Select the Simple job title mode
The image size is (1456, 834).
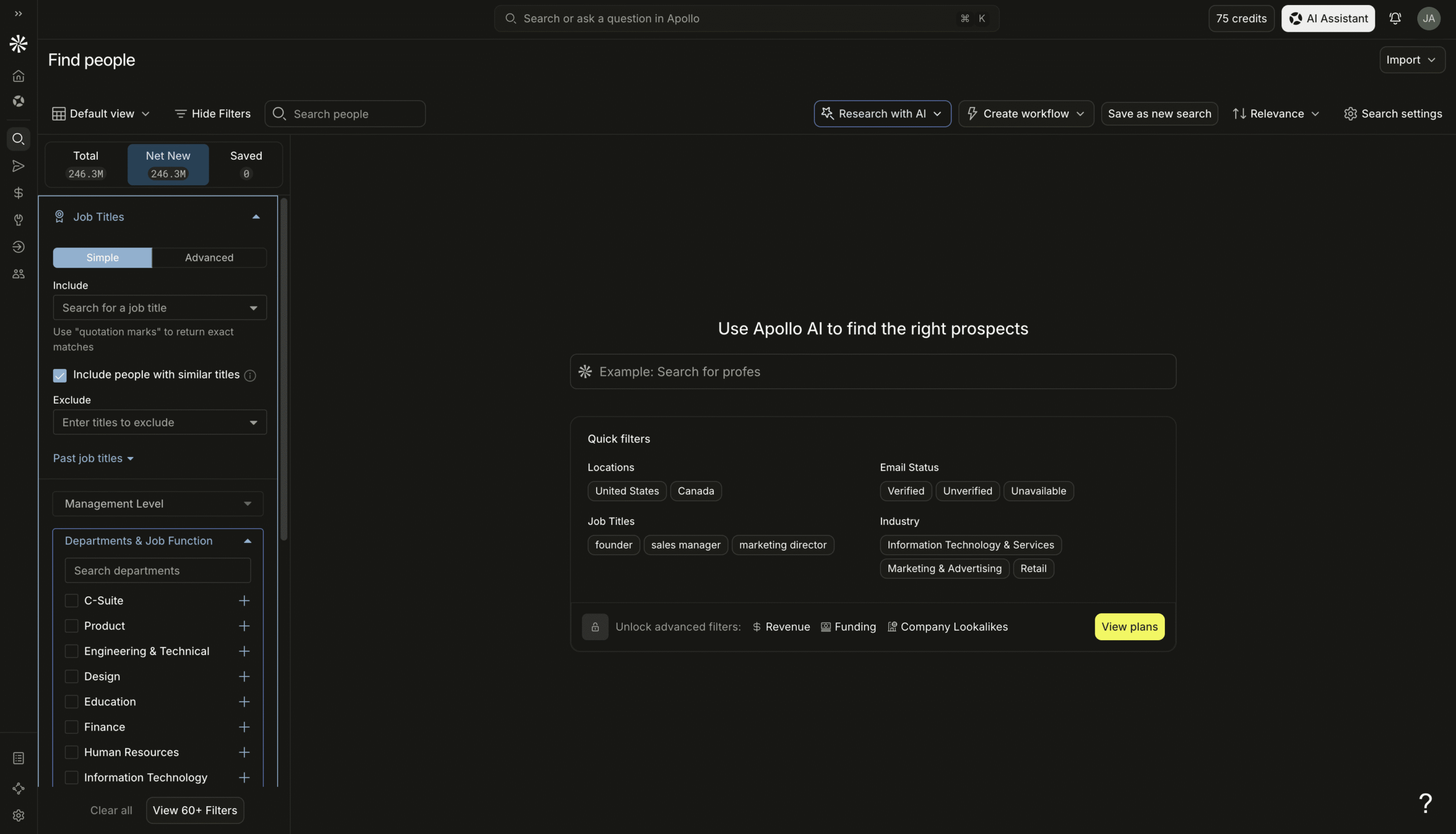102,258
